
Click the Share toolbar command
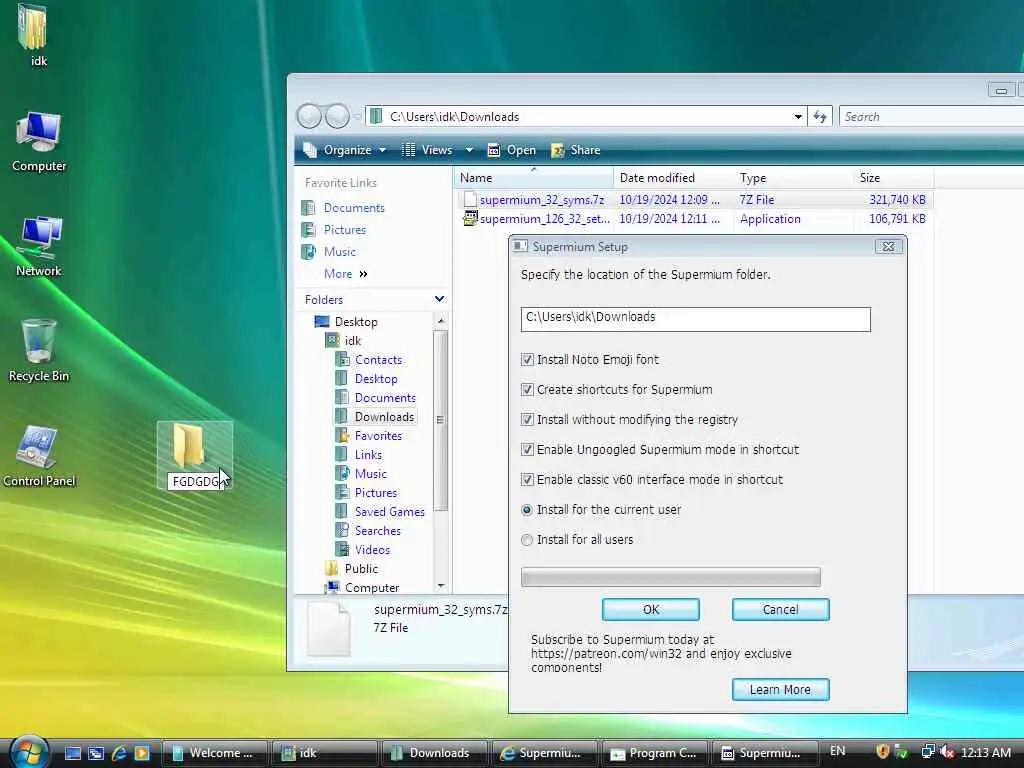[576, 150]
